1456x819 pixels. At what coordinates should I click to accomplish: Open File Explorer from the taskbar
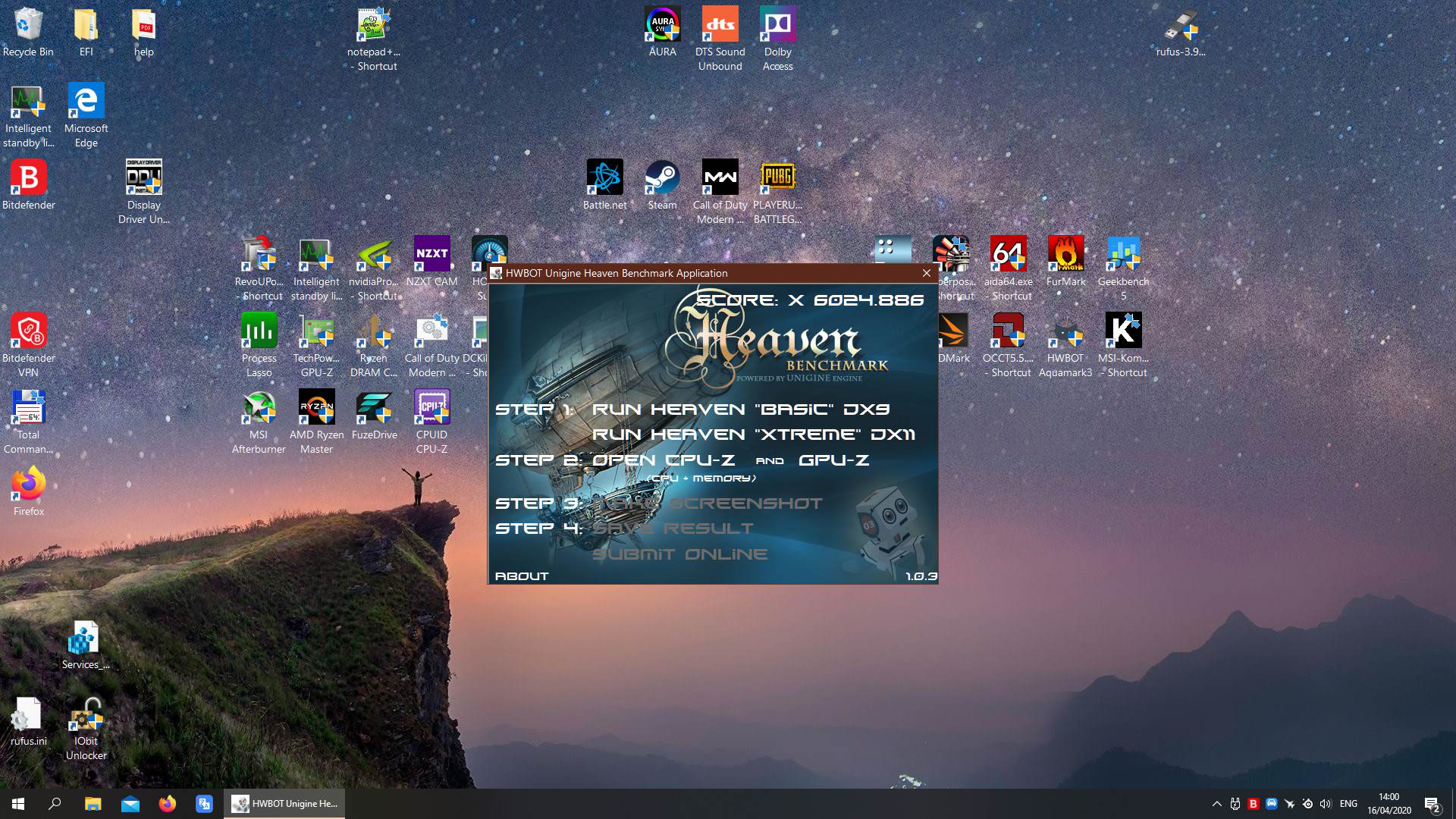(93, 804)
